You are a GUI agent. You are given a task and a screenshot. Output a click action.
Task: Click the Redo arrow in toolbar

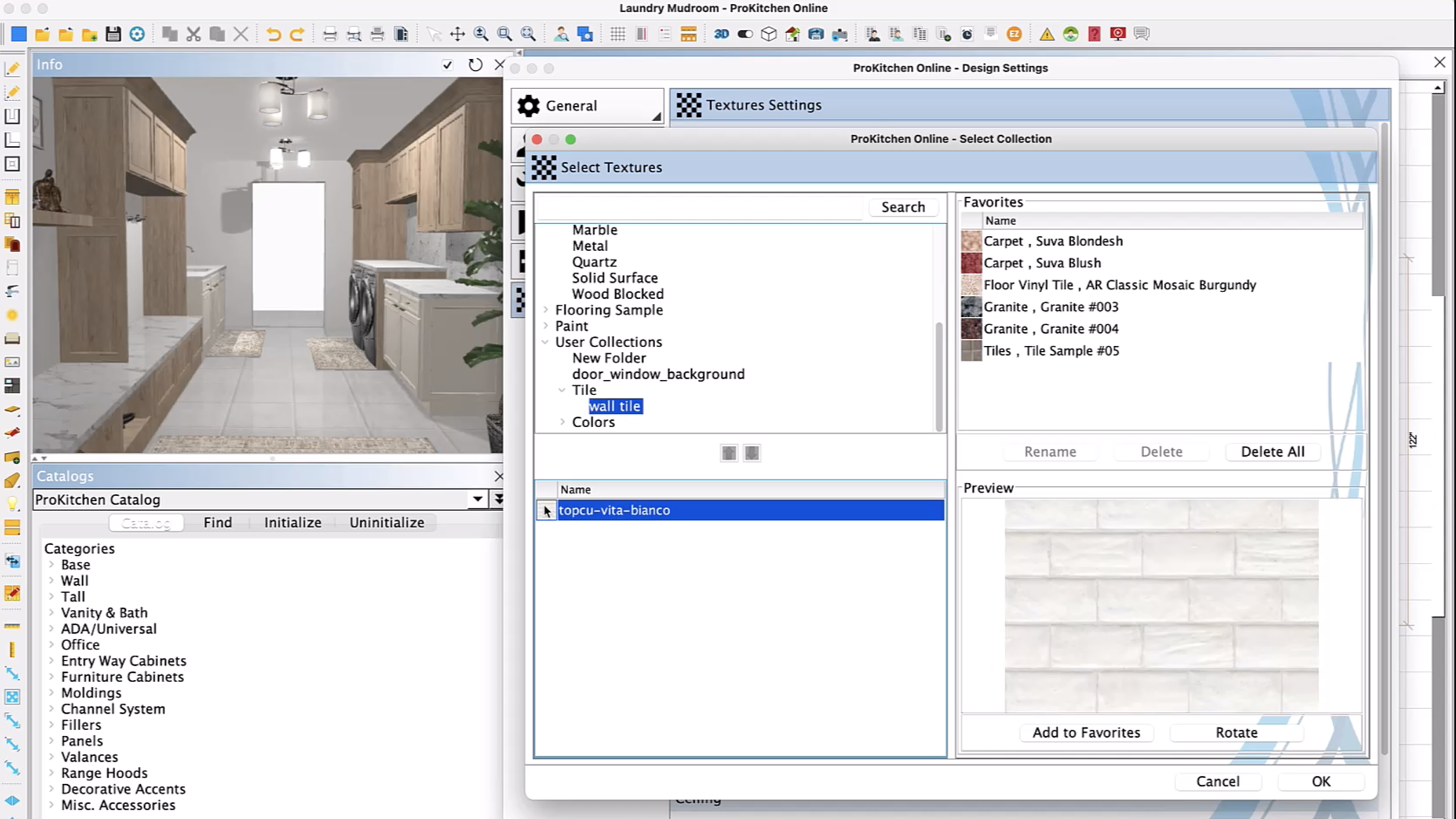(x=297, y=34)
